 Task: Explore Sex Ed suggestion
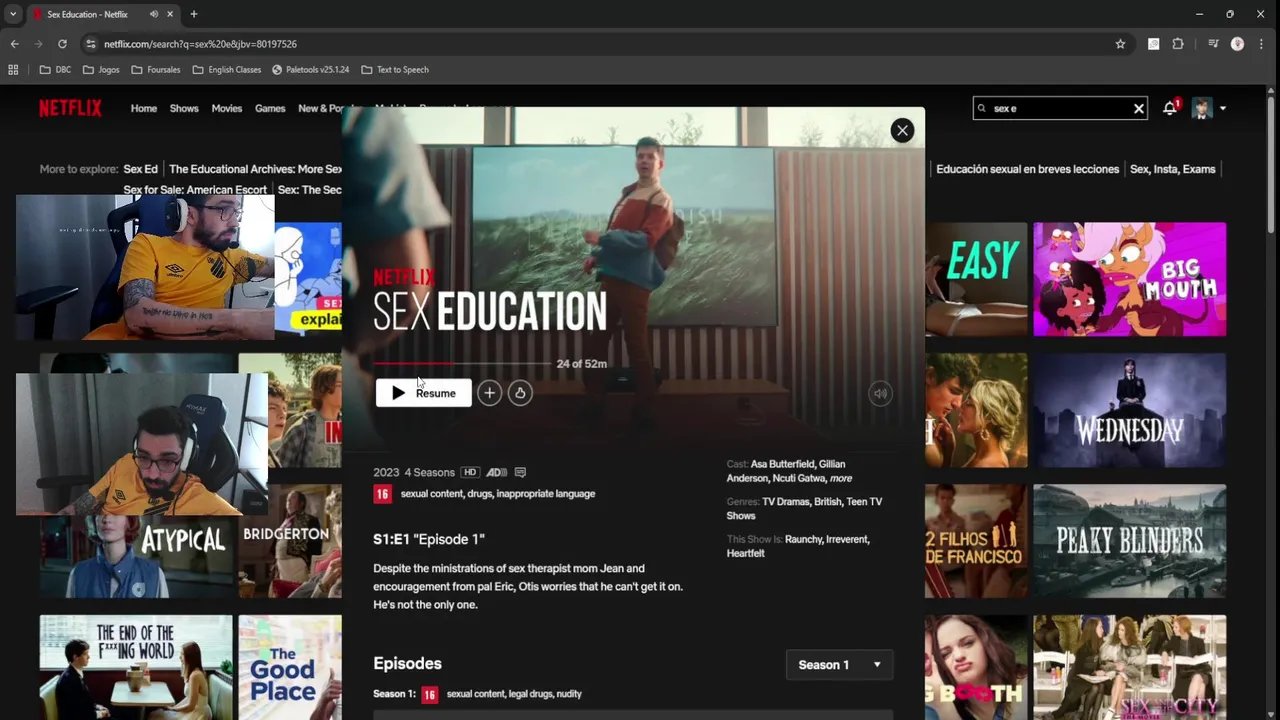(140, 169)
